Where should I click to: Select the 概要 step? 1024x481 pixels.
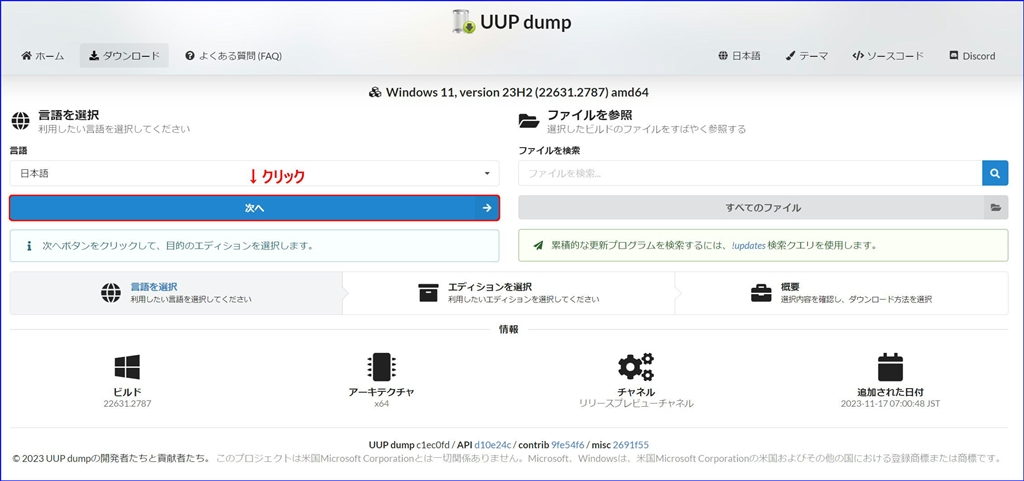[842, 293]
